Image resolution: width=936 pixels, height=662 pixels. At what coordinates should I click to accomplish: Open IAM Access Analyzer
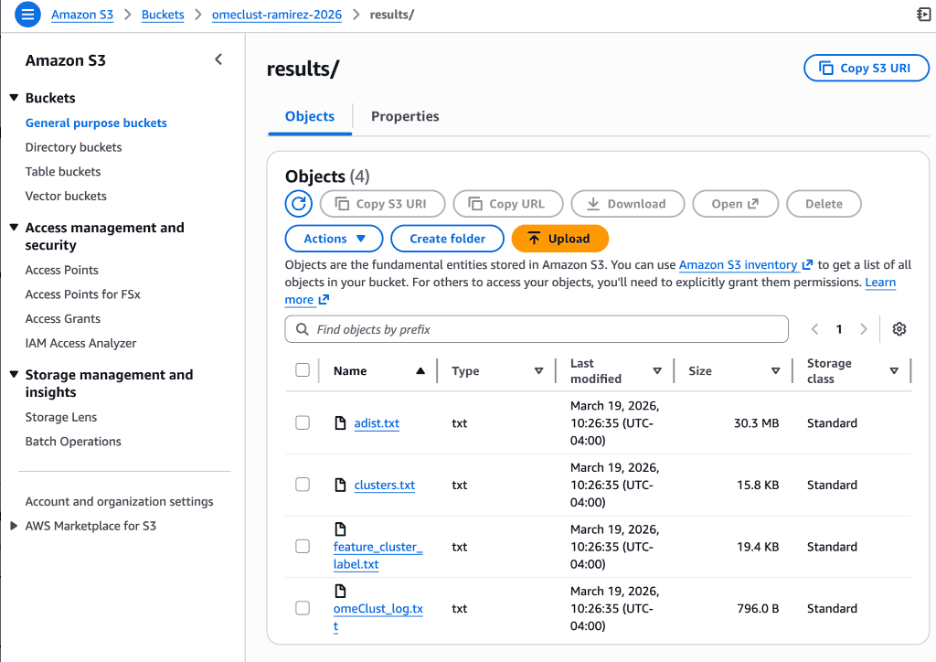(81, 344)
